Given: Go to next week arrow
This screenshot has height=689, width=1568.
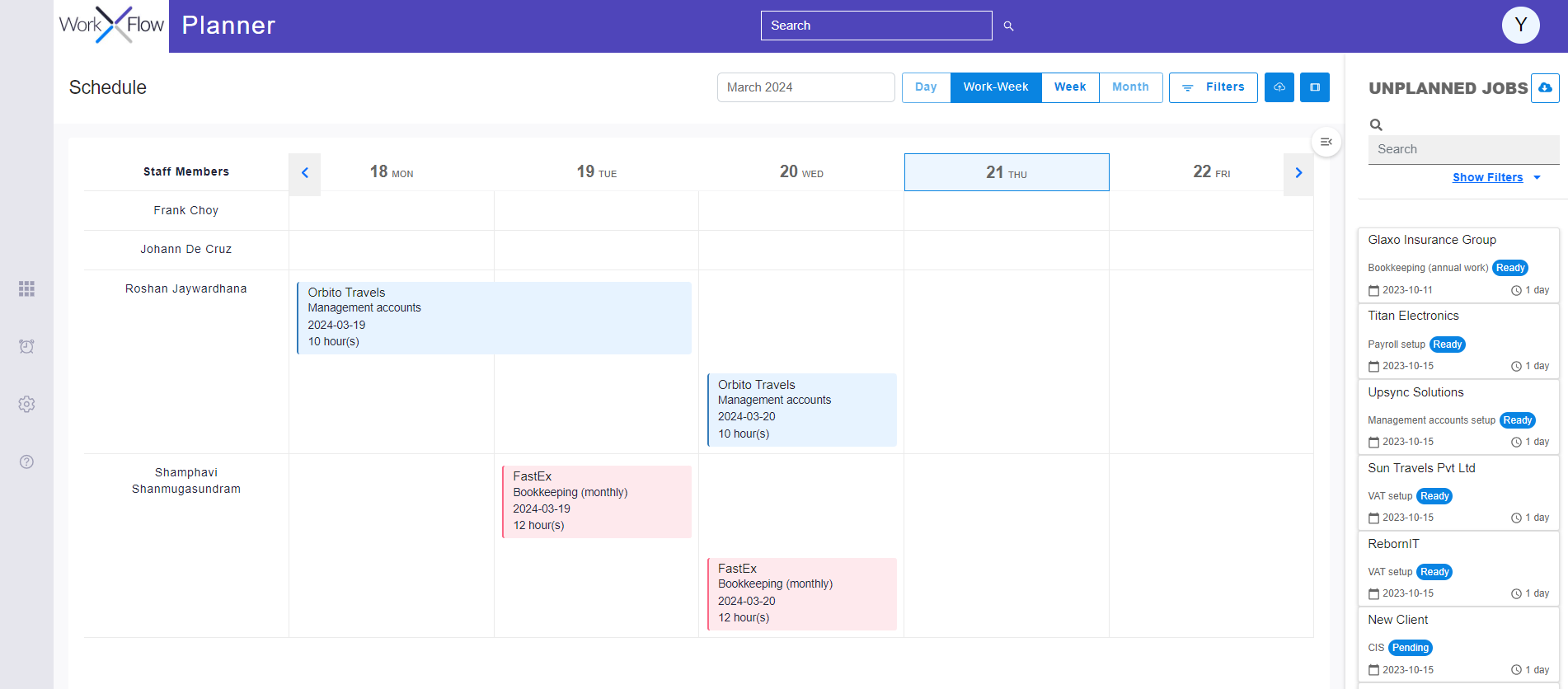Looking at the screenshot, I should coord(1298,173).
